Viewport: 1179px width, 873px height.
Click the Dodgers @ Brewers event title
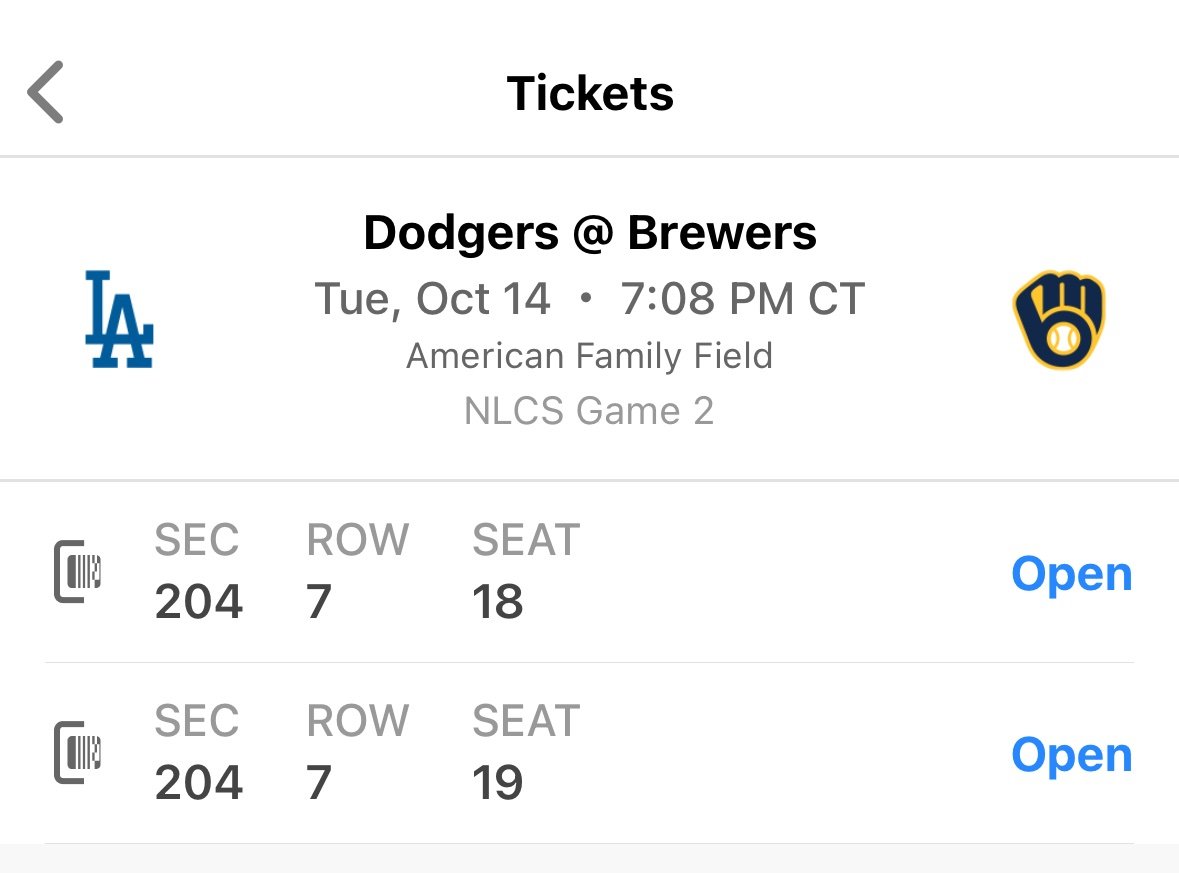coord(590,233)
